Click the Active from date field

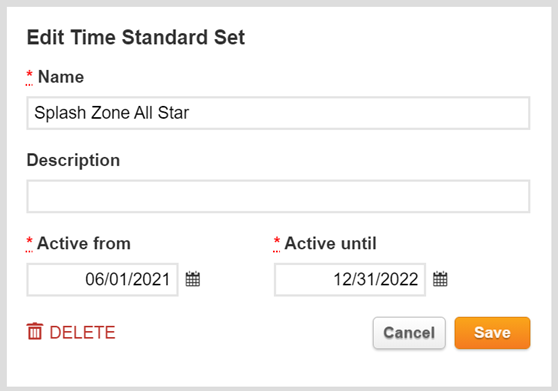point(102,280)
